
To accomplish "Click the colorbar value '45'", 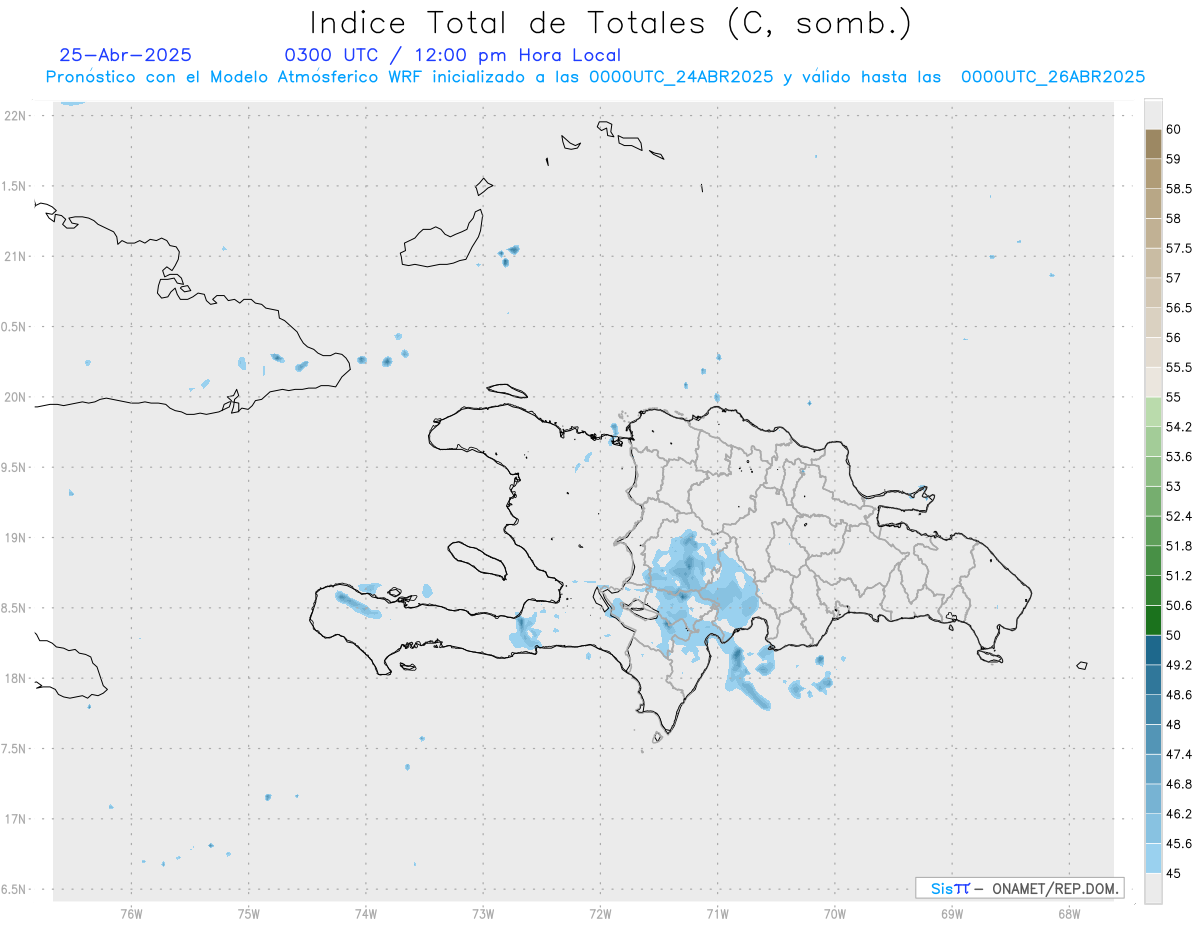I will click(1174, 873).
